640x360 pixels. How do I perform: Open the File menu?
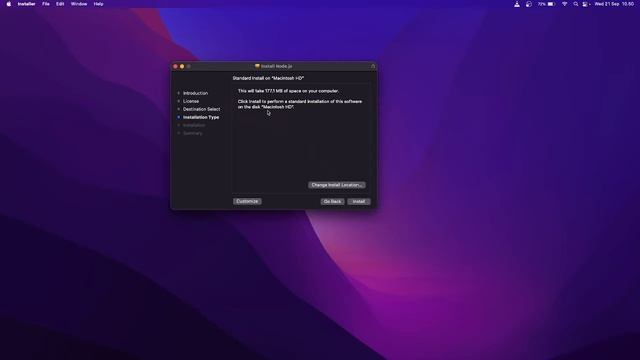coord(46,4)
